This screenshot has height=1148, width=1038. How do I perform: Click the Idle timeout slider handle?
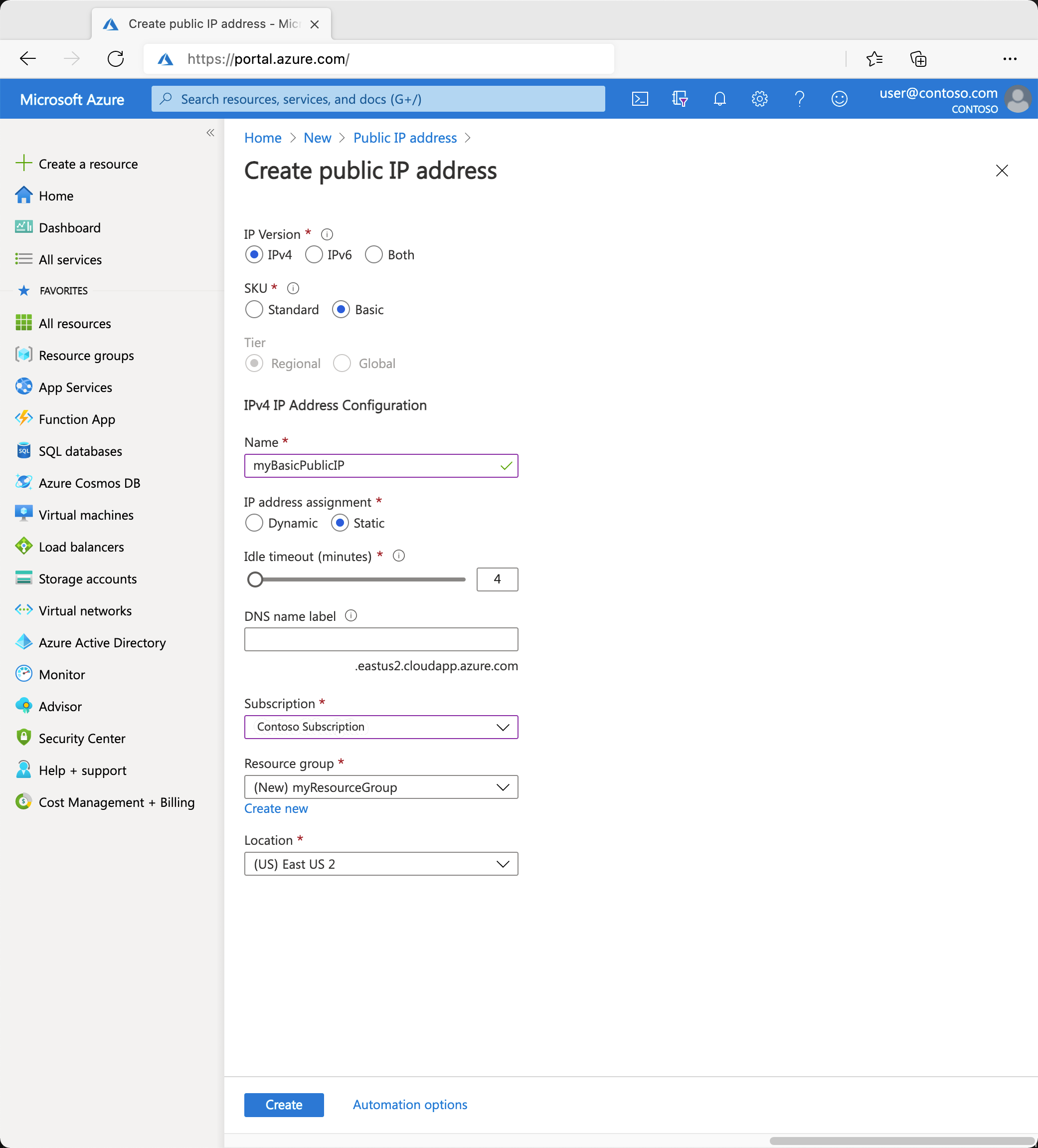pos(255,579)
